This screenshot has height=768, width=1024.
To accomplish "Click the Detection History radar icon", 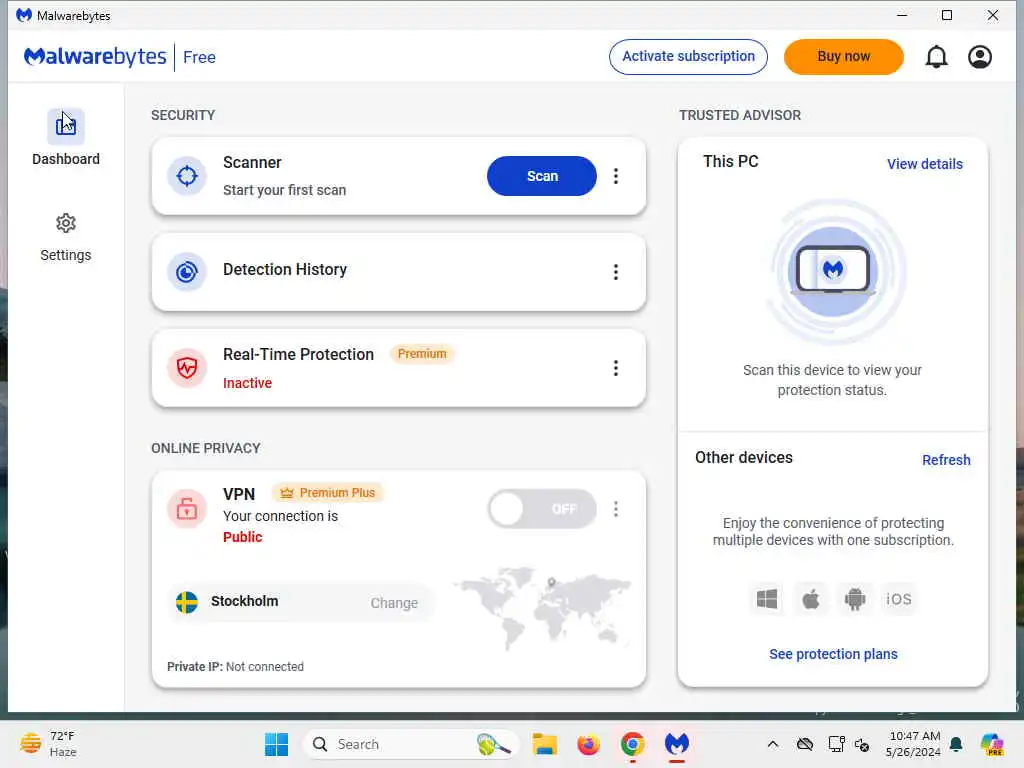I will pos(187,272).
